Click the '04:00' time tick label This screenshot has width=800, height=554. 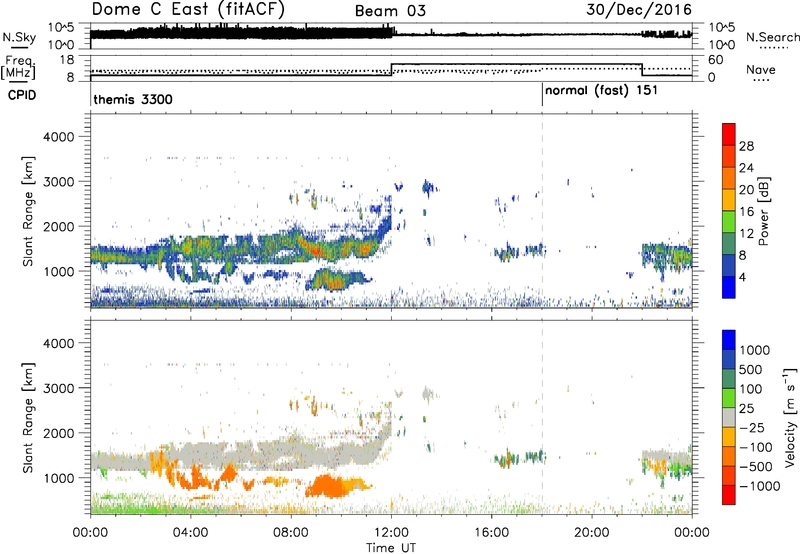click(190, 533)
